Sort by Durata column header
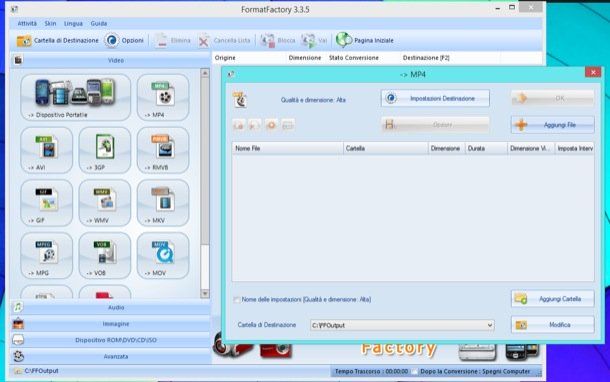610x382 pixels. coord(486,148)
